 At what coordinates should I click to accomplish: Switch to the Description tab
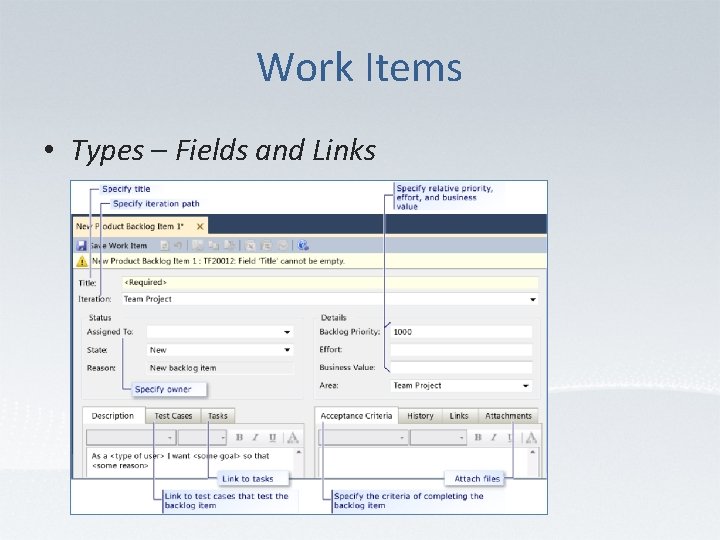point(113,416)
